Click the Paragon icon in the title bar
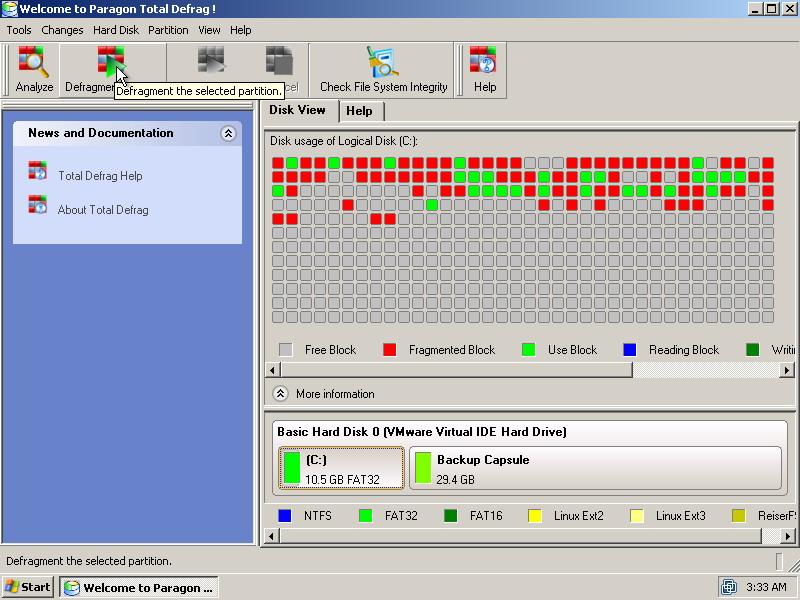800x600 pixels. tap(9, 9)
